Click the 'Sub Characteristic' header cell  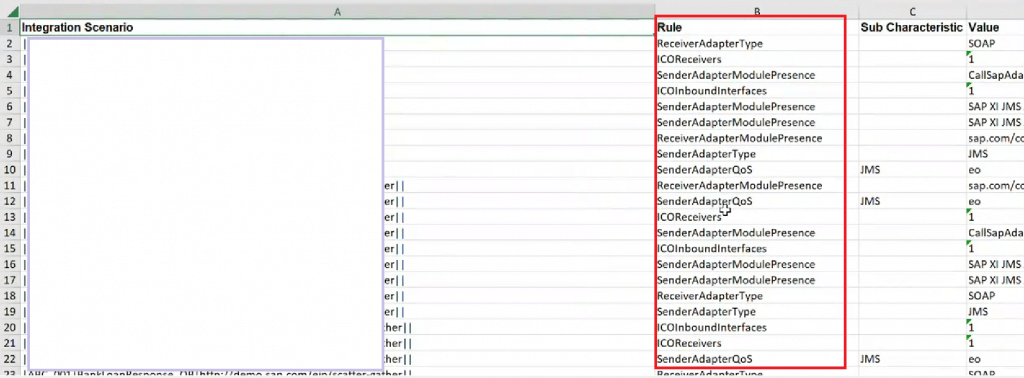912,27
